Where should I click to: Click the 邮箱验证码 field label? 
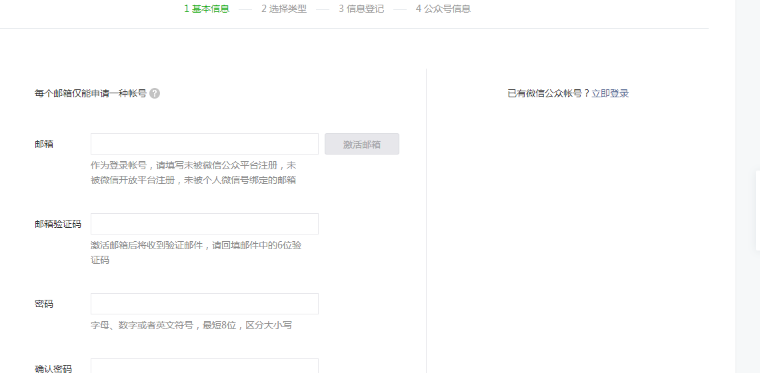[x=58, y=224]
